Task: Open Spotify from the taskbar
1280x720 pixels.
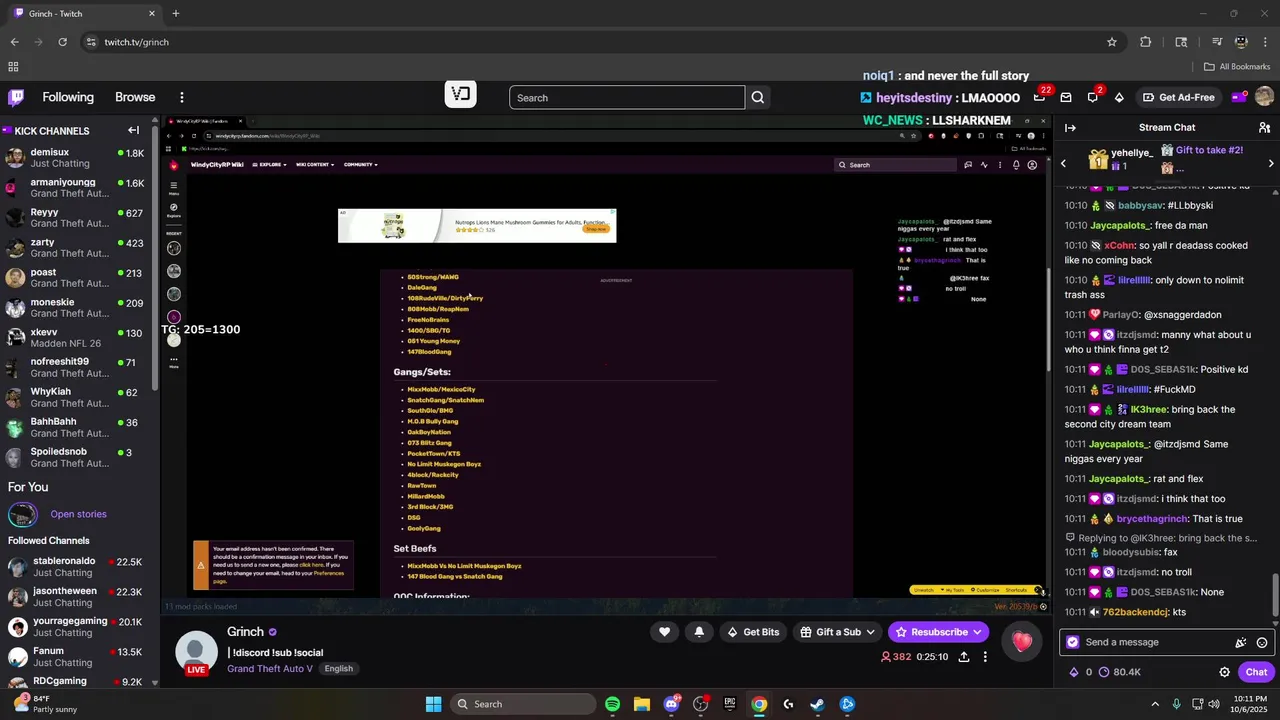Action: 612,704
